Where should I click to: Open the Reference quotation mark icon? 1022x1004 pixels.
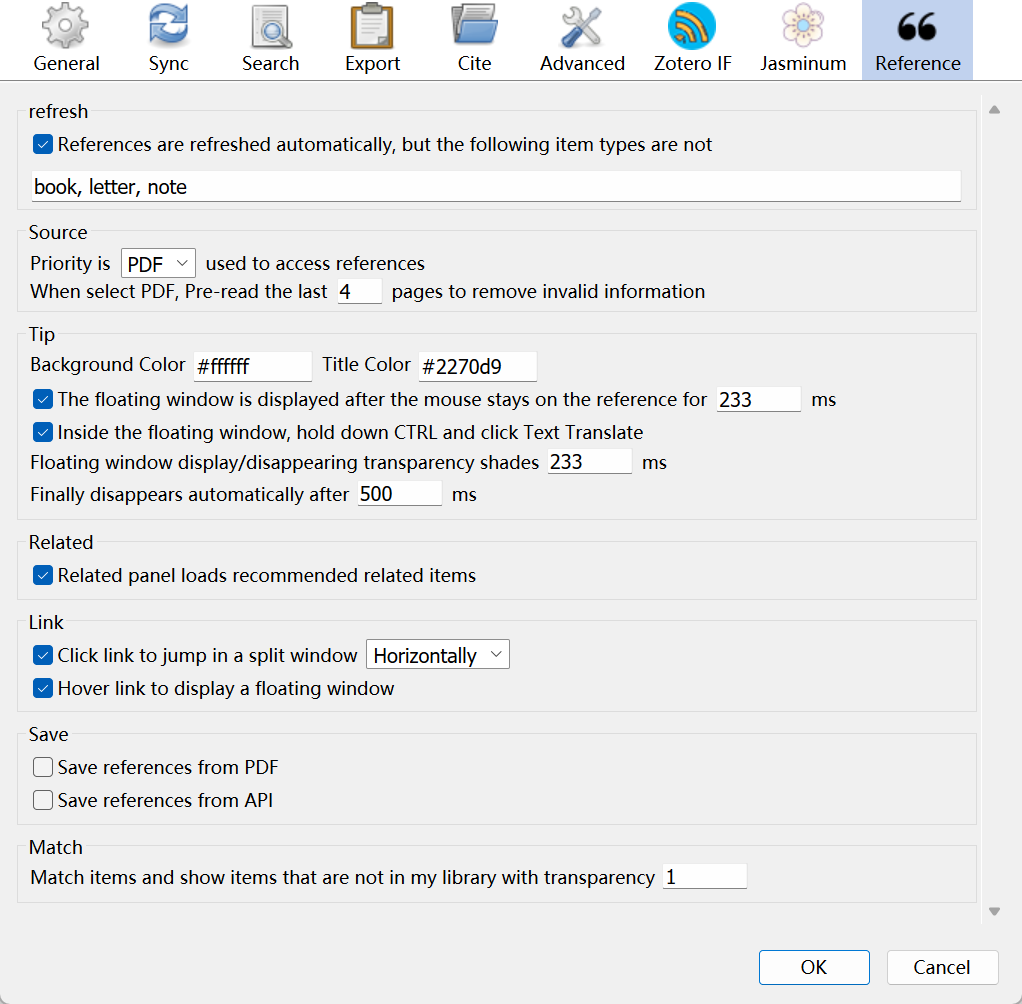[917, 27]
